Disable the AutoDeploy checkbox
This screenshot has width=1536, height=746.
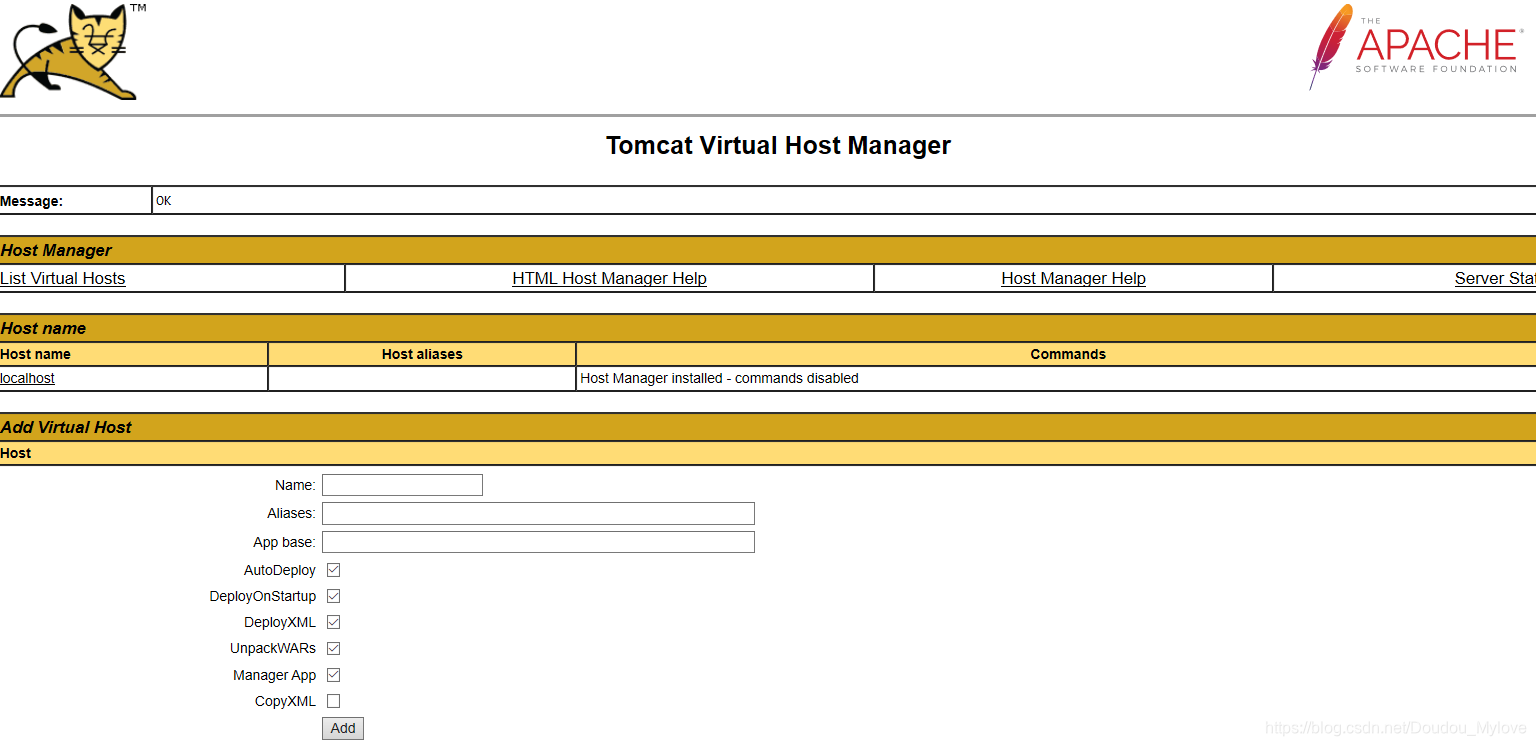pyautogui.click(x=333, y=569)
